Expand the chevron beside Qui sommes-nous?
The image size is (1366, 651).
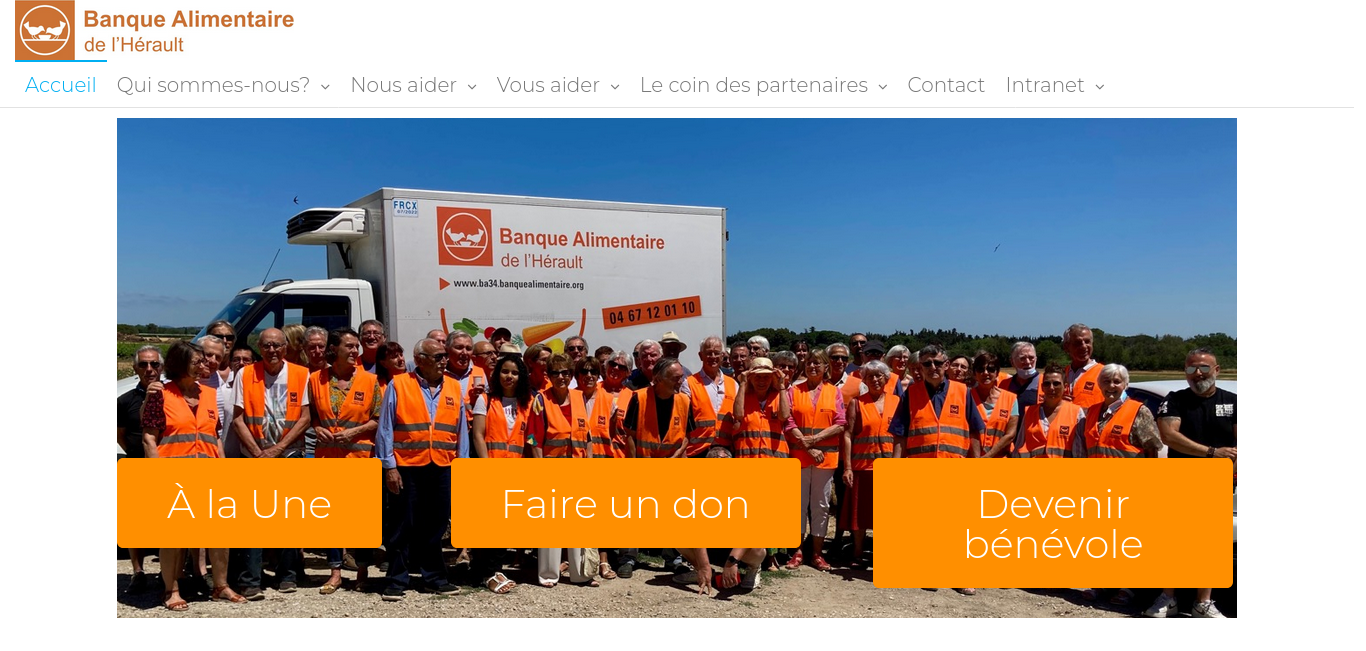pyautogui.click(x=325, y=87)
